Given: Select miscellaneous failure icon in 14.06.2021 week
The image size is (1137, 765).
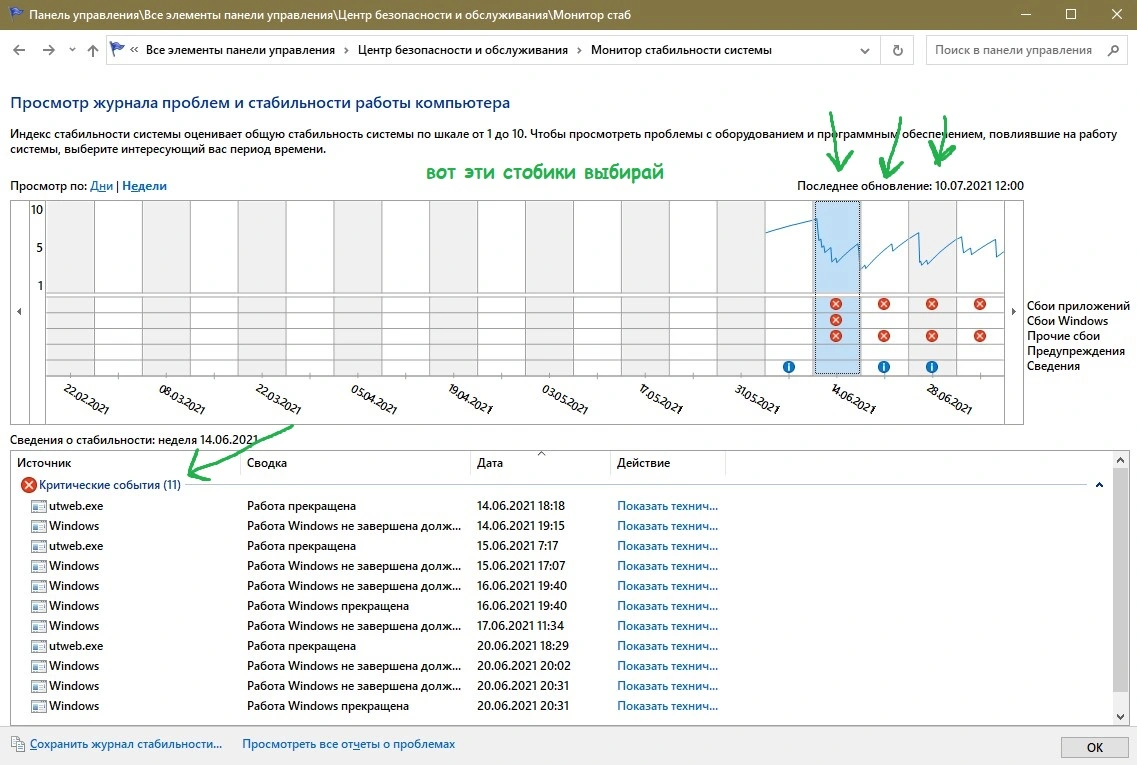Looking at the screenshot, I should pos(836,336).
